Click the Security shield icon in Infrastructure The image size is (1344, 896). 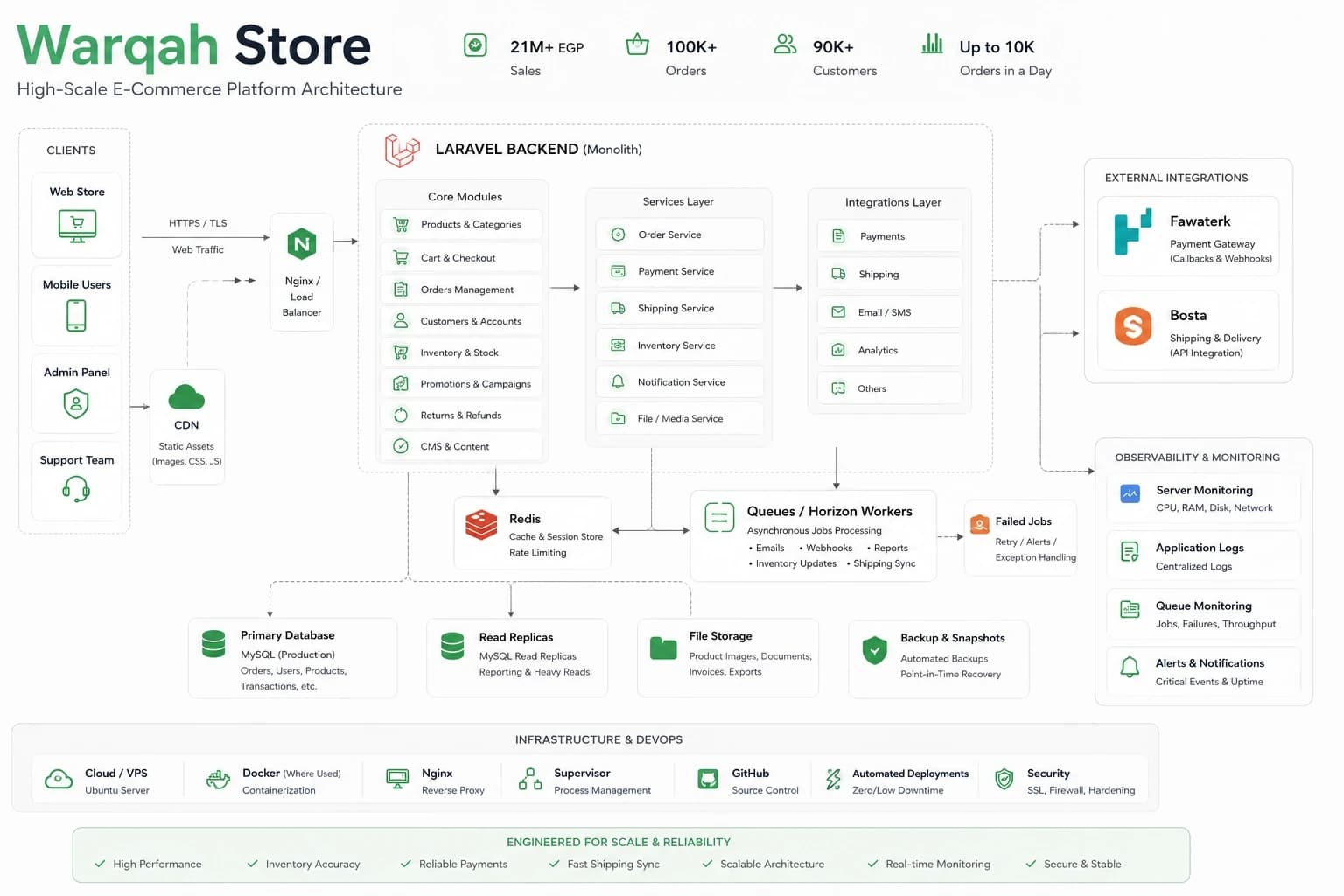(1004, 778)
